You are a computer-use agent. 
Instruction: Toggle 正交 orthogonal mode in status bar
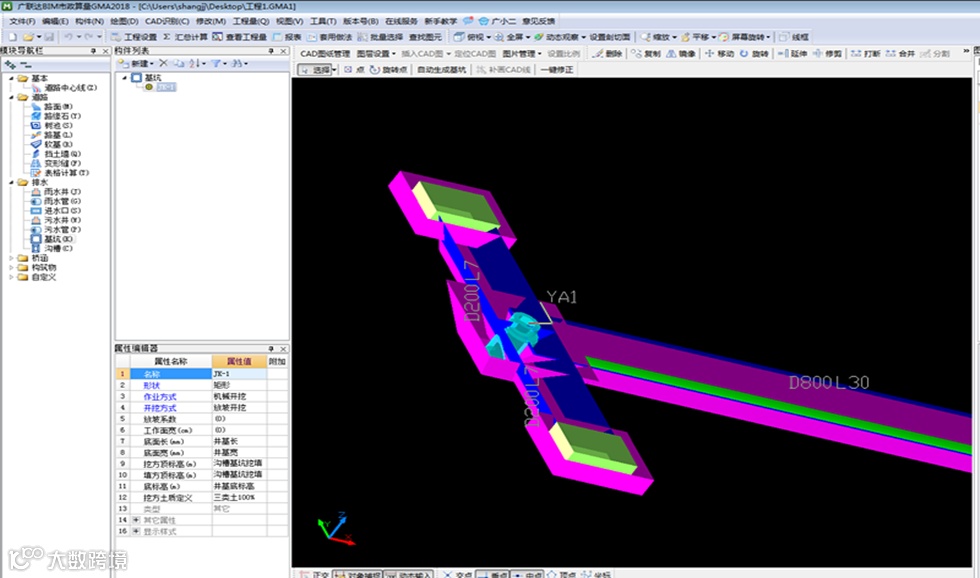(x=314, y=574)
